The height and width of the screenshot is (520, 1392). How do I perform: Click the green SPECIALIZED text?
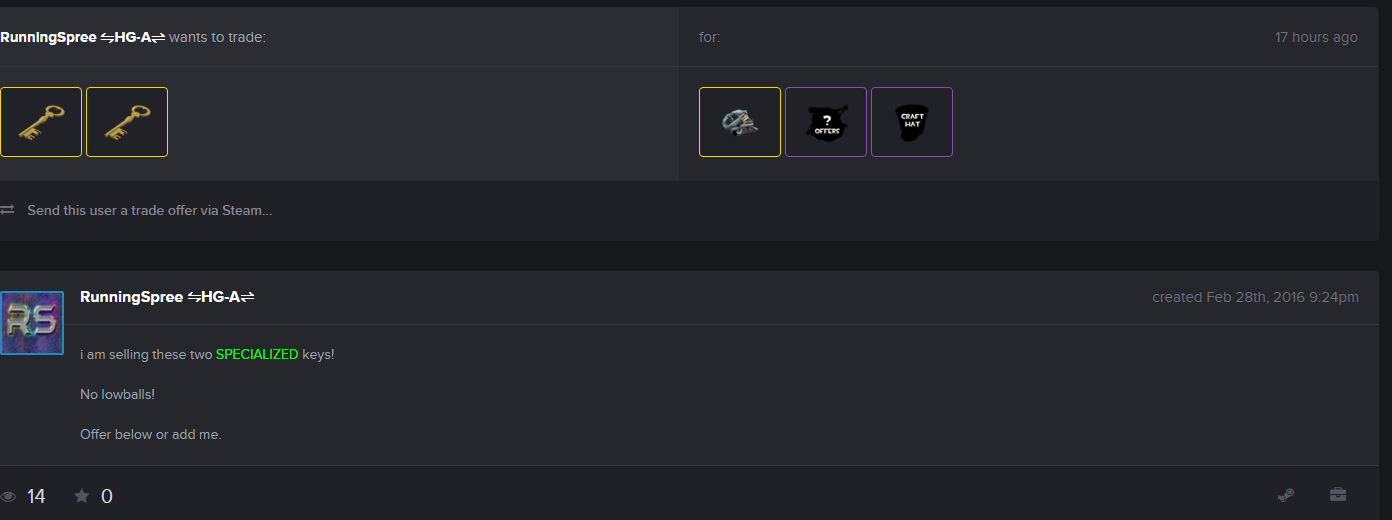[x=257, y=354]
